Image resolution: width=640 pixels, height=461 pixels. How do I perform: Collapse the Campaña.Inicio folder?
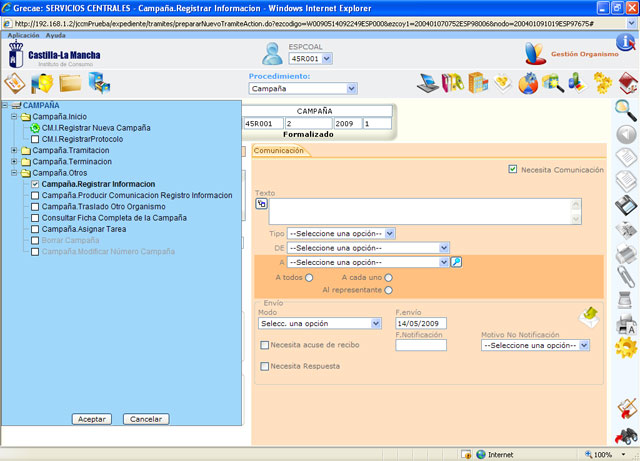[x=14, y=117]
